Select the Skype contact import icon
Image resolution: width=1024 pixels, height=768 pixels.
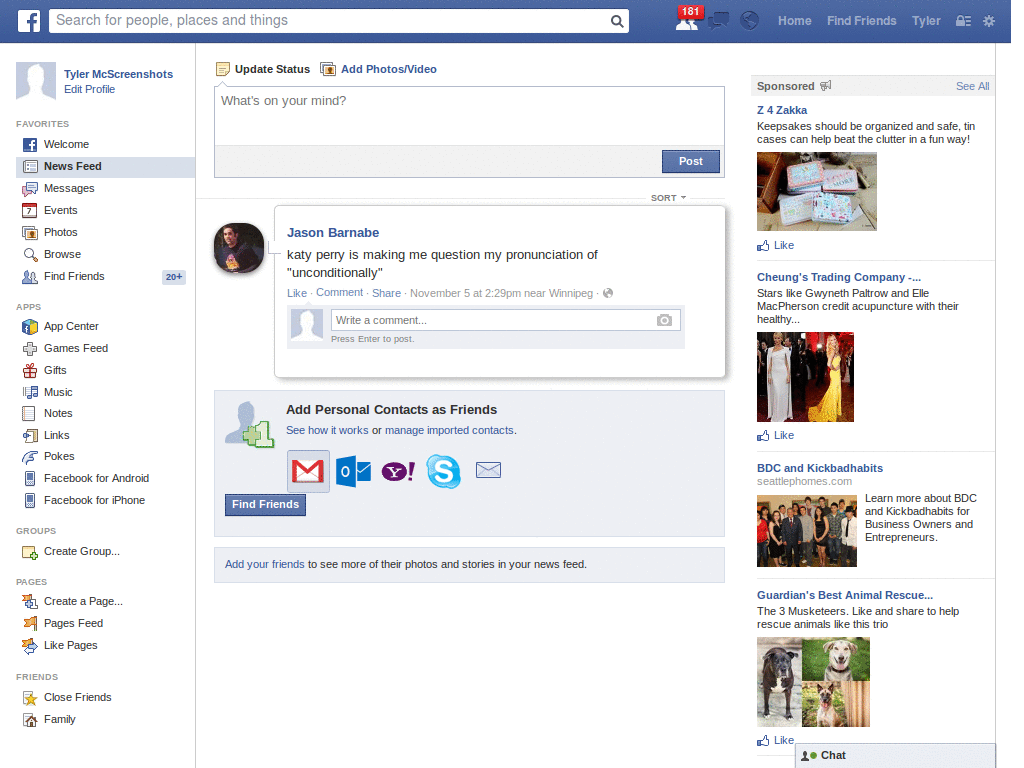pos(443,472)
